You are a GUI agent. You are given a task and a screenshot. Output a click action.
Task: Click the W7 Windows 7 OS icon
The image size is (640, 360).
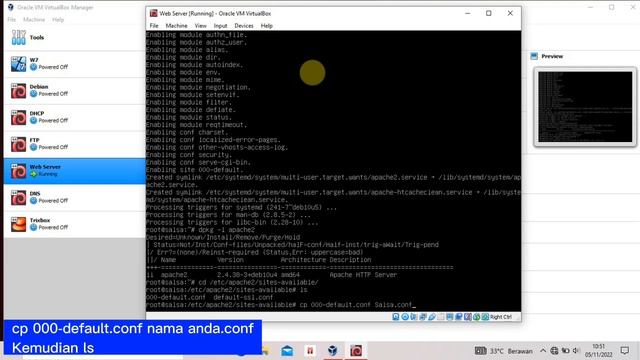point(18,64)
